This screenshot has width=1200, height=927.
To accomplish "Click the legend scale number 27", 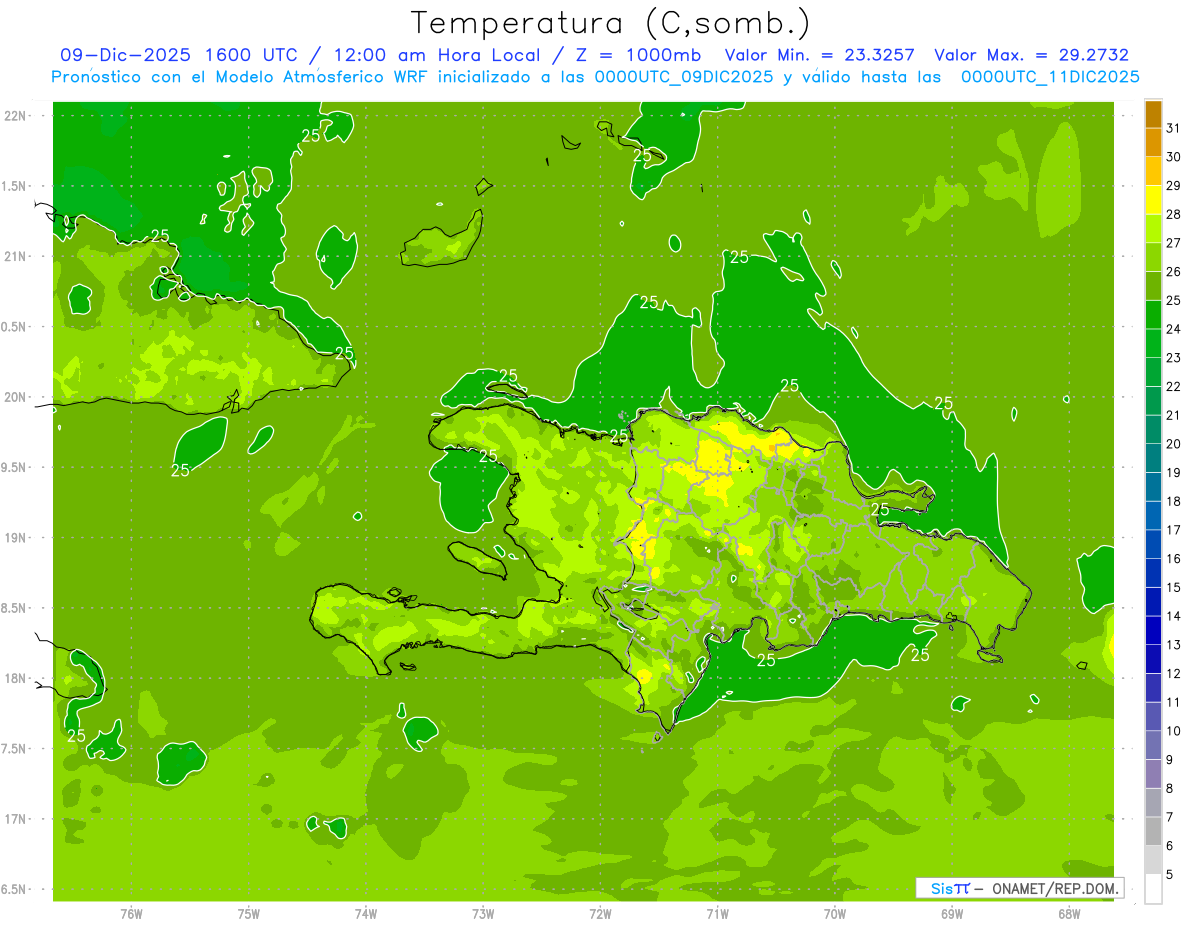I will click(x=1173, y=243).
